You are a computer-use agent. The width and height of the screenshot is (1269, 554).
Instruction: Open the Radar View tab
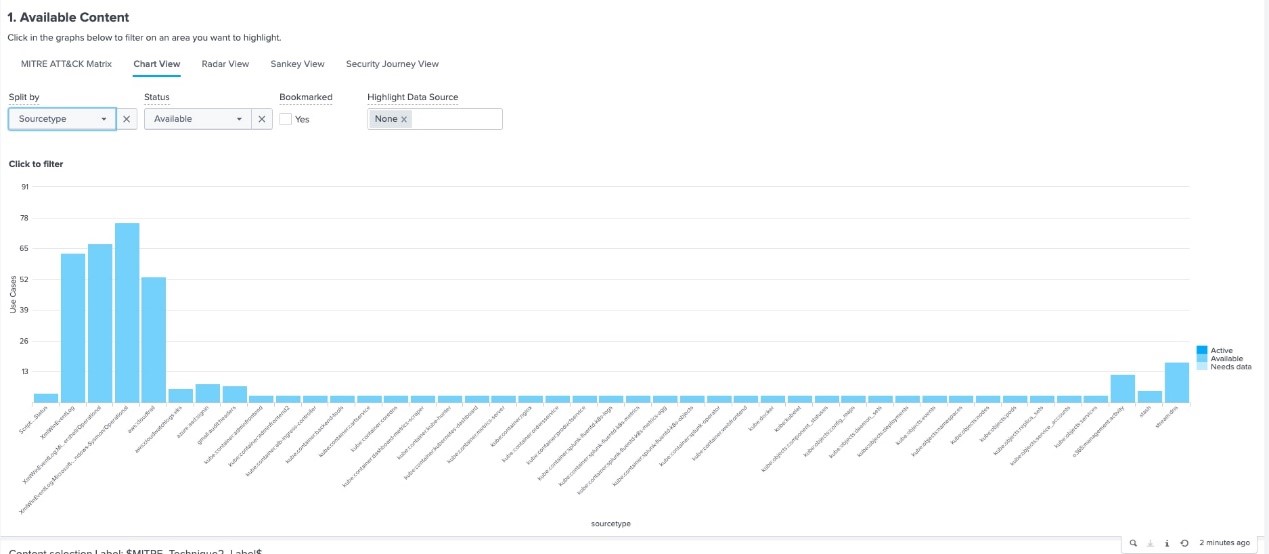coord(225,64)
